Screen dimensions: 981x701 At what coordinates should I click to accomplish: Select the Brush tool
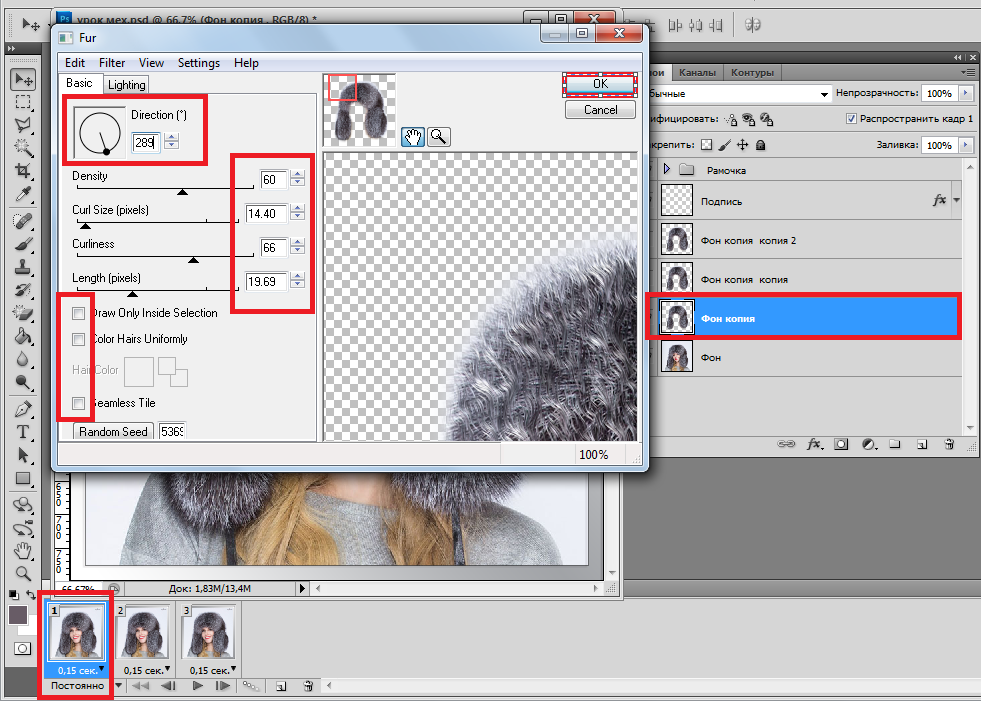(x=23, y=244)
